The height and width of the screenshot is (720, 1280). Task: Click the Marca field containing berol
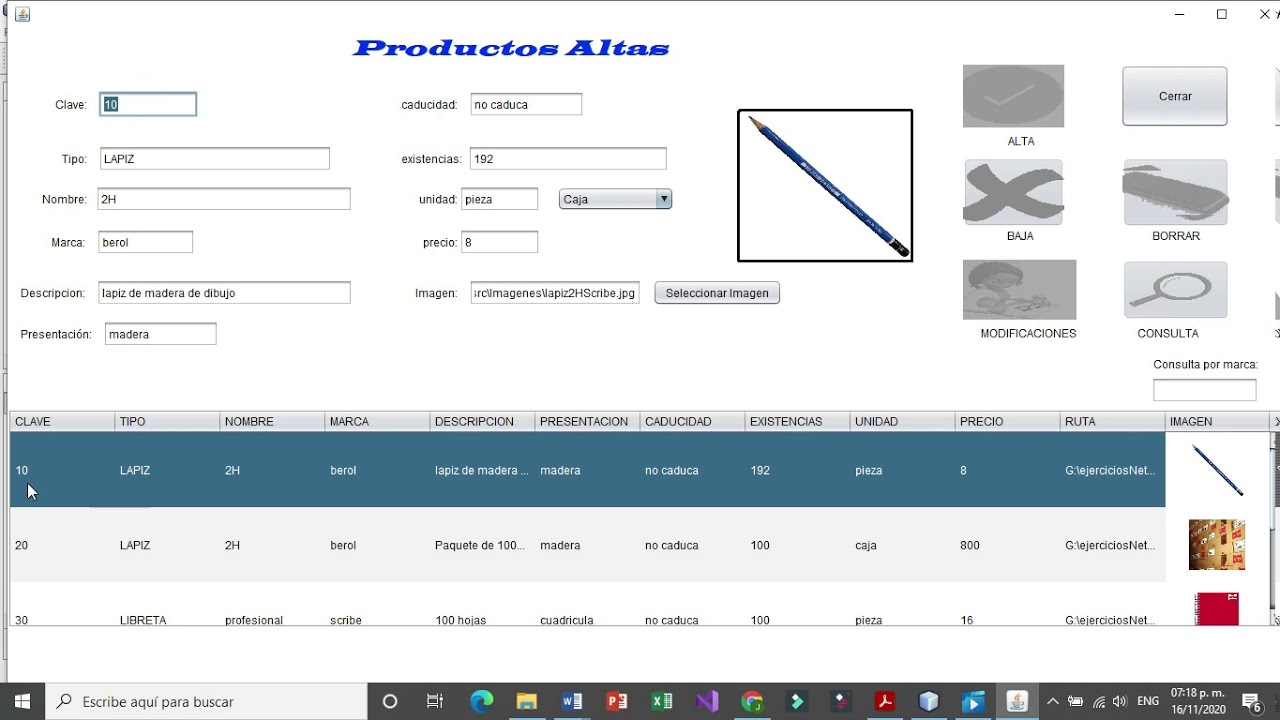(x=146, y=242)
